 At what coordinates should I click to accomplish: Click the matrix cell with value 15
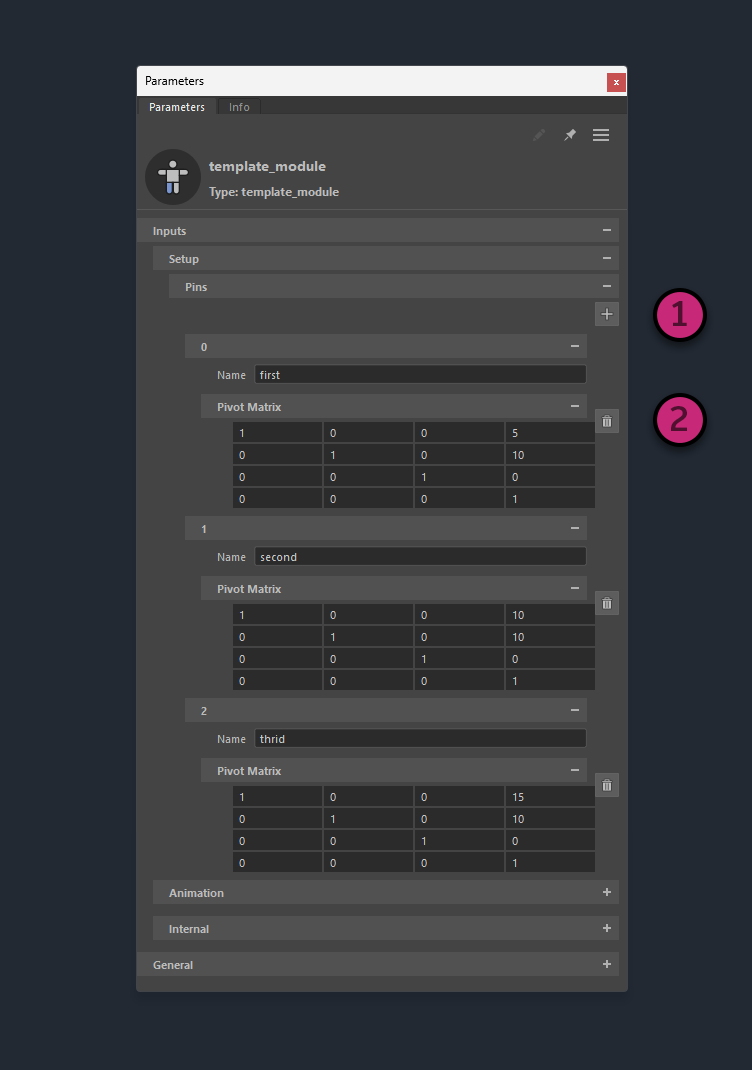(549, 797)
